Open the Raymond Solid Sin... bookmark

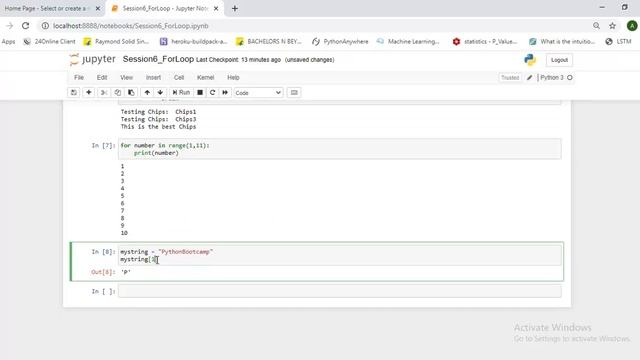point(116,42)
